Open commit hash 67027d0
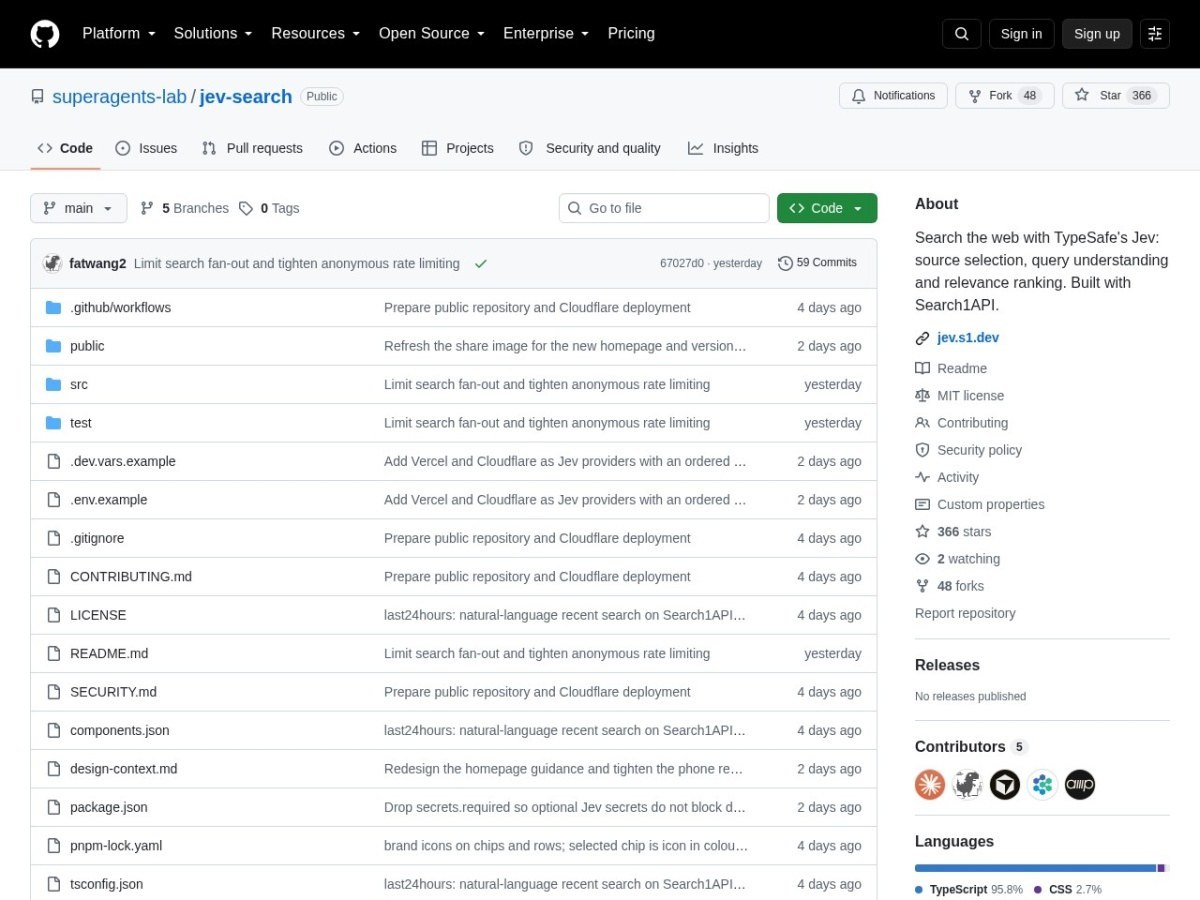 click(x=682, y=264)
